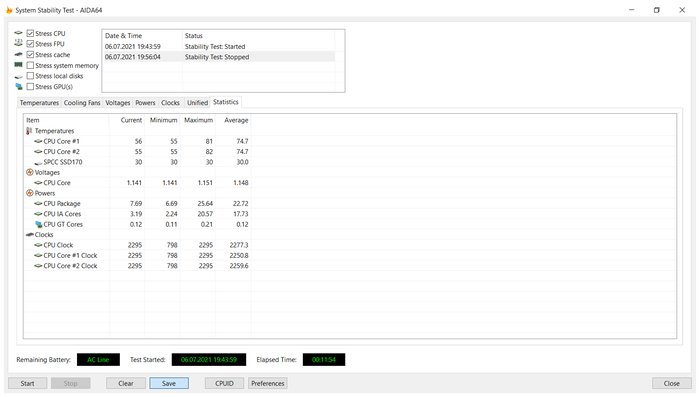Click the Test Started 06.07.2021 19:43:59 display
This screenshot has width=700, height=397.
(209, 359)
